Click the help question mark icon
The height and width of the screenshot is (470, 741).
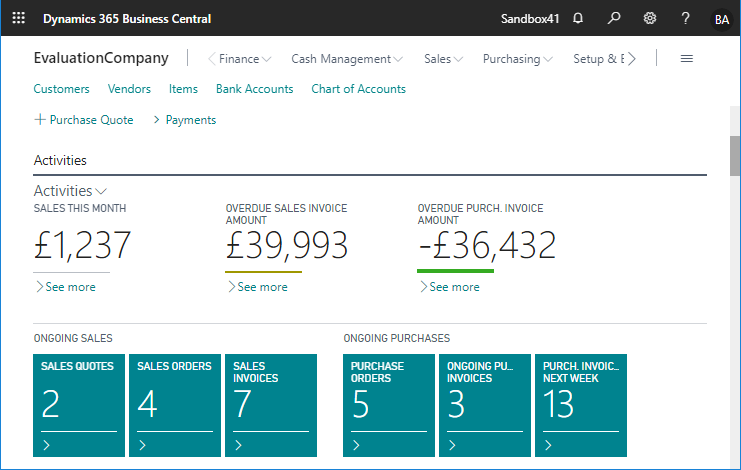point(685,19)
